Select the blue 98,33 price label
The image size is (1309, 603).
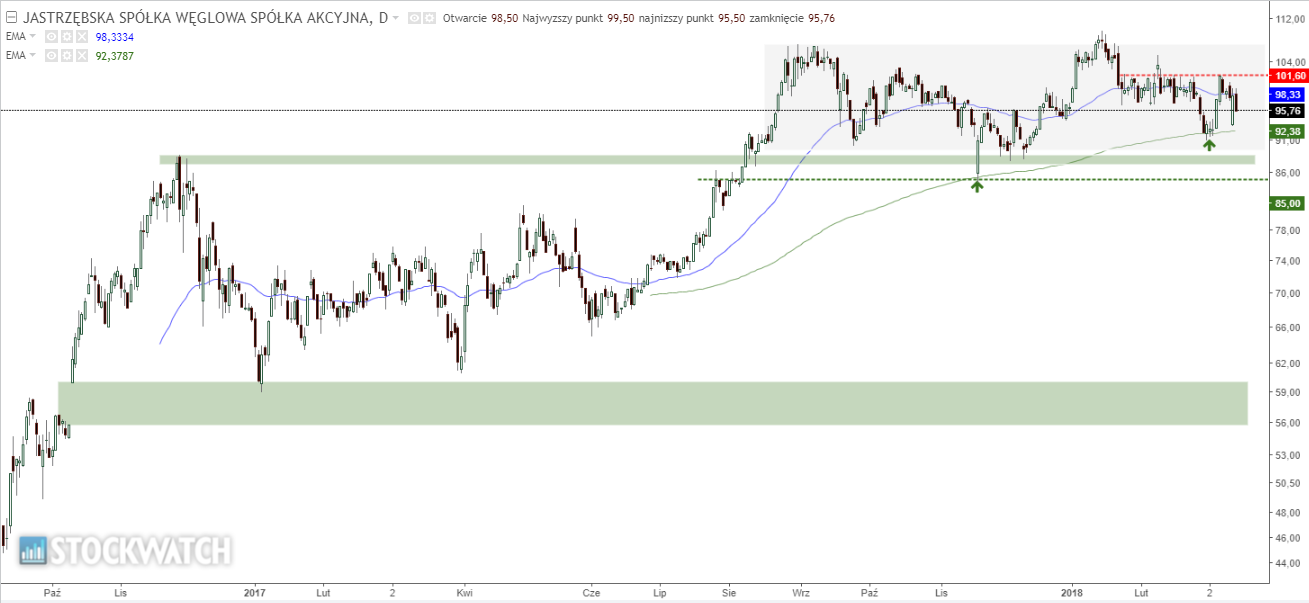point(1287,94)
